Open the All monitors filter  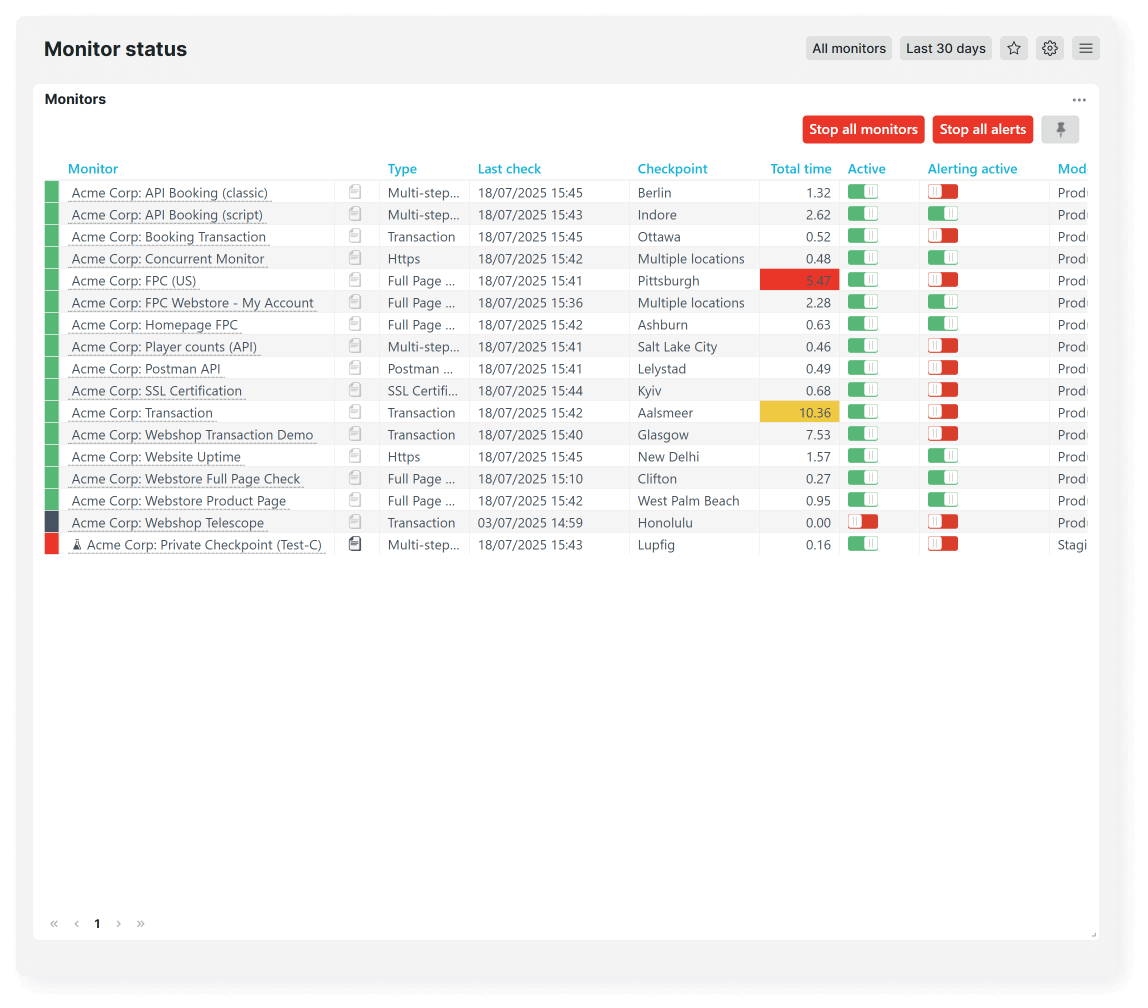[x=848, y=48]
